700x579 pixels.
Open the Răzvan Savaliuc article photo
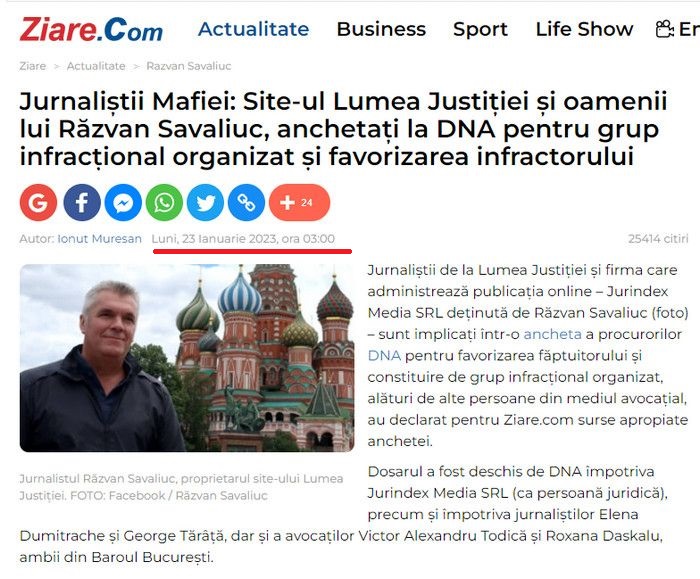(x=187, y=358)
